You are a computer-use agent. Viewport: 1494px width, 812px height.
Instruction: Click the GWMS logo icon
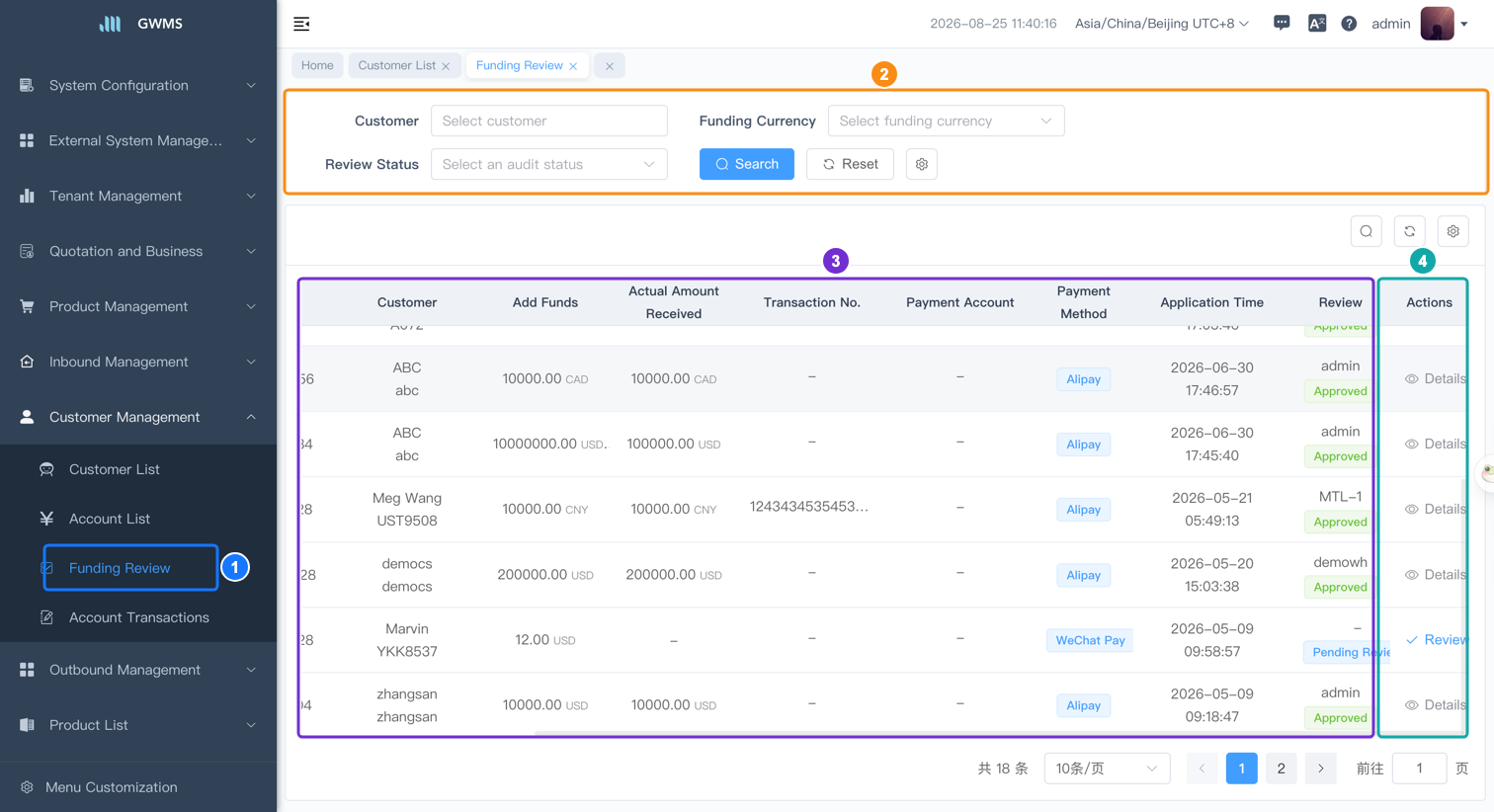tap(111, 24)
